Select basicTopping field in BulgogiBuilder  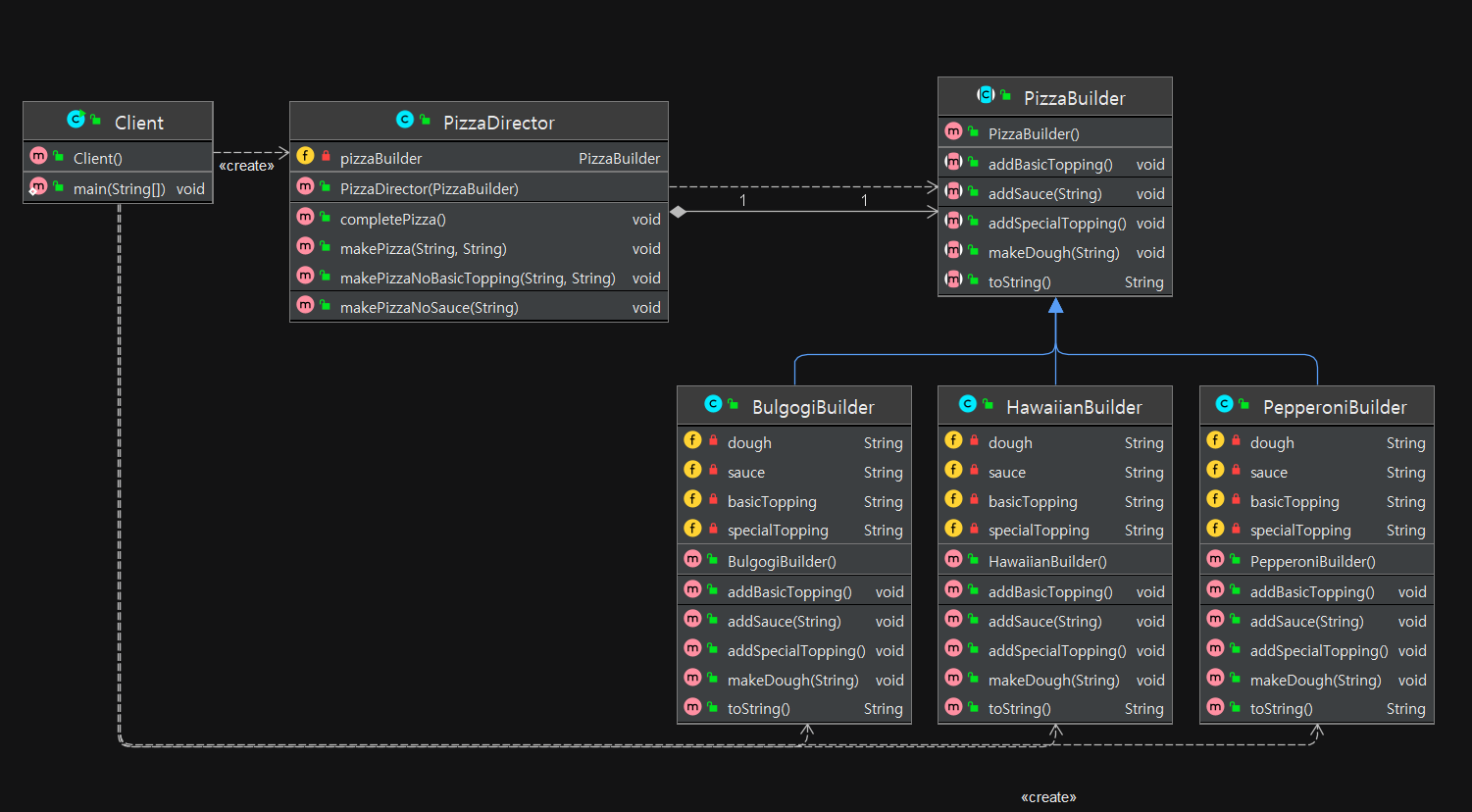point(794,502)
